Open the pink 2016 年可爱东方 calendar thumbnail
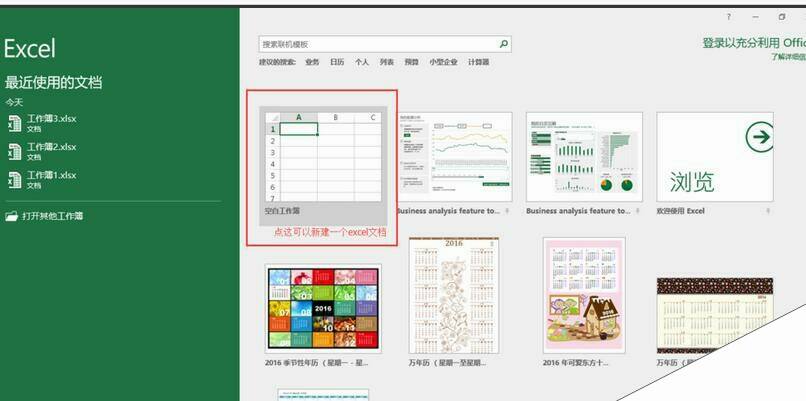806x401 pixels. (x=584, y=296)
